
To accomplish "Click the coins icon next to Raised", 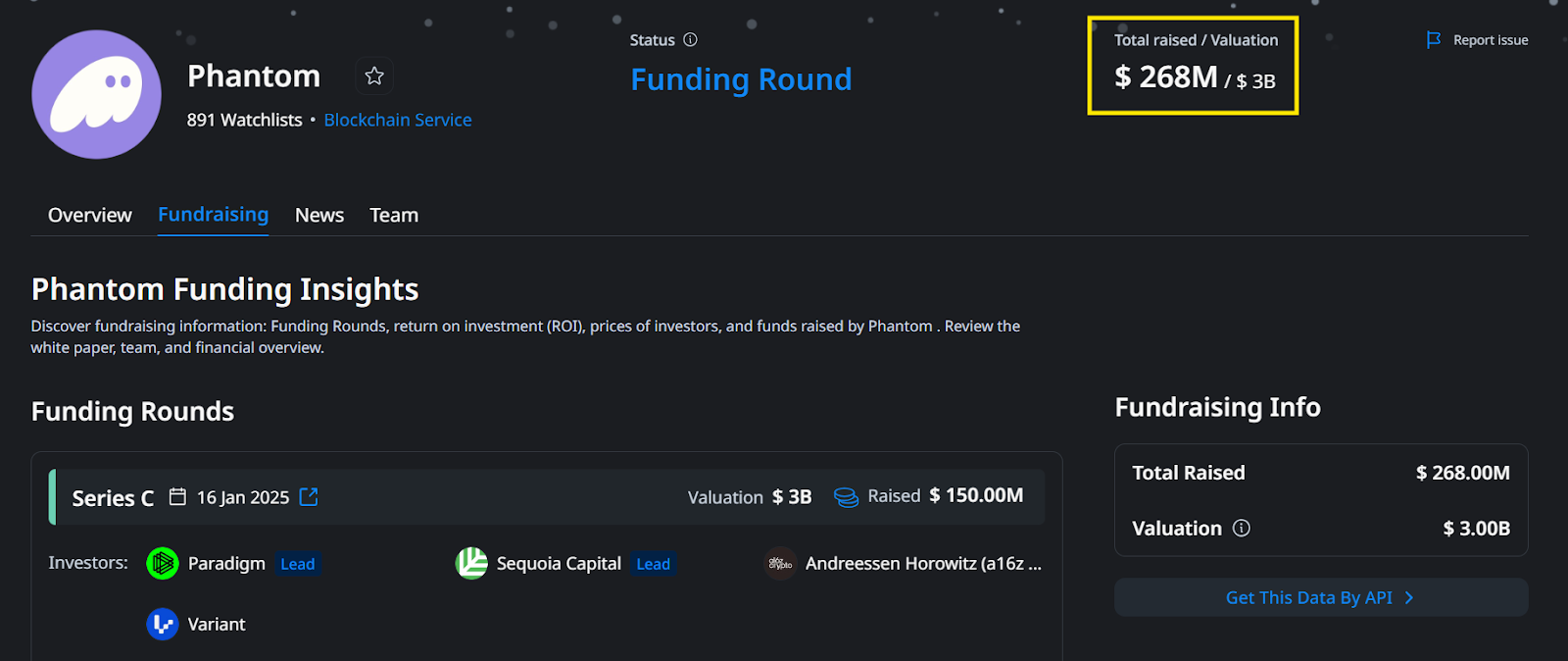I will point(846,497).
